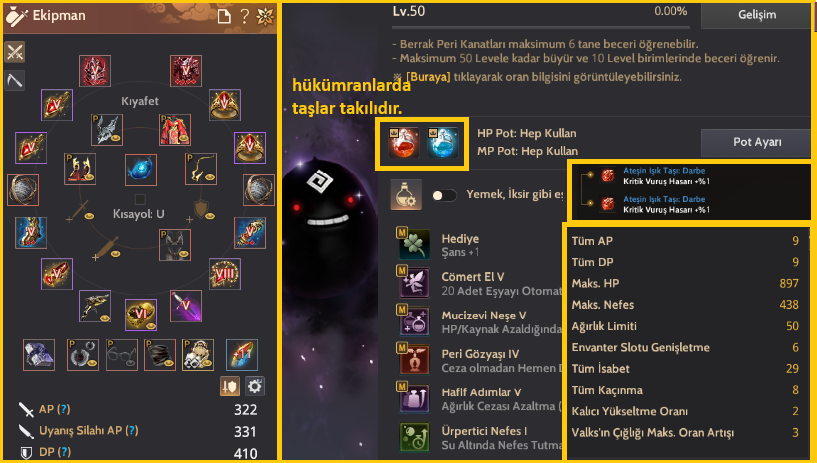
Task: Open the help question mark in Ekipman
Action: [x=244, y=16]
